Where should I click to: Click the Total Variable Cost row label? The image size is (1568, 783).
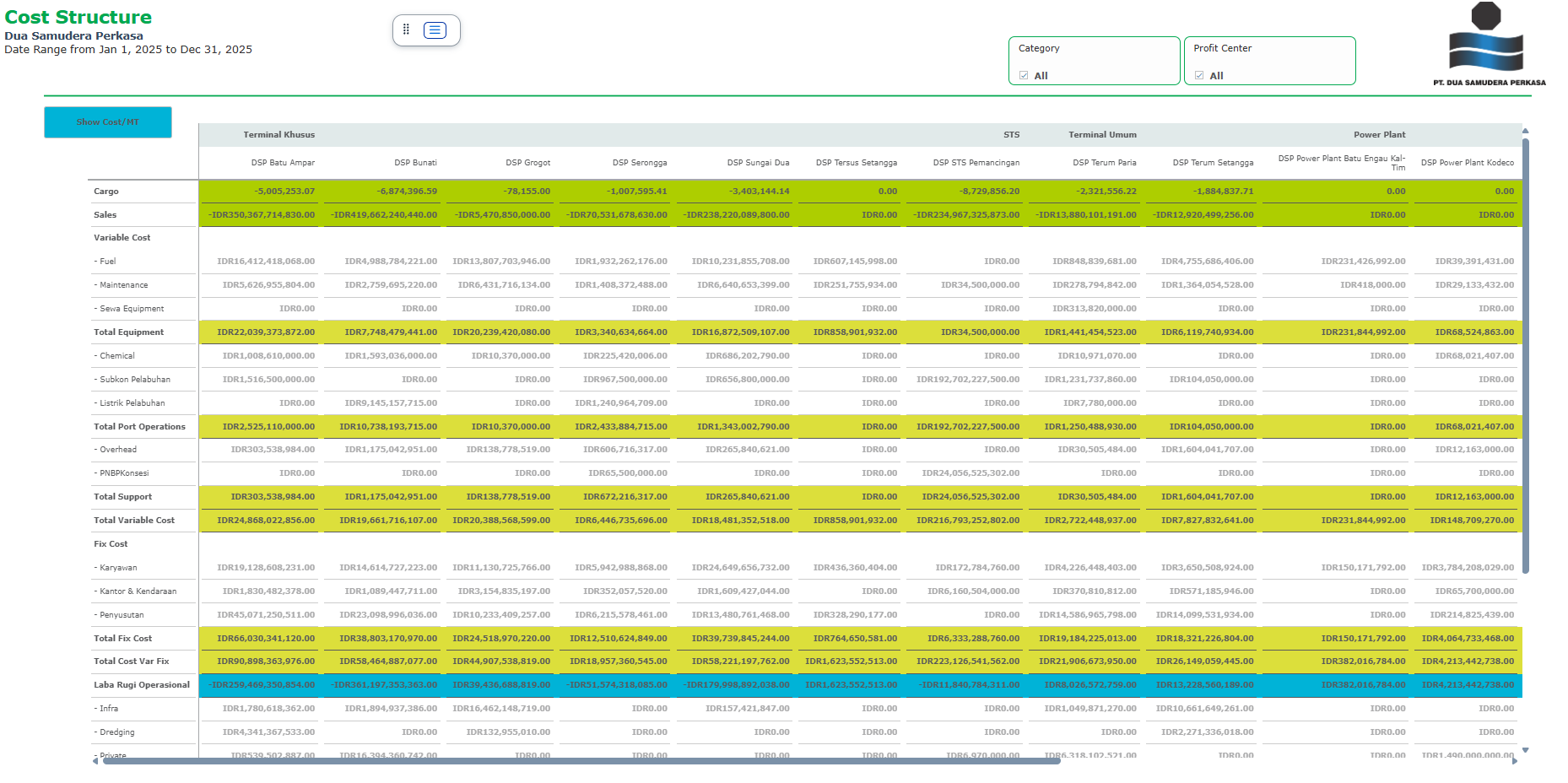(134, 521)
